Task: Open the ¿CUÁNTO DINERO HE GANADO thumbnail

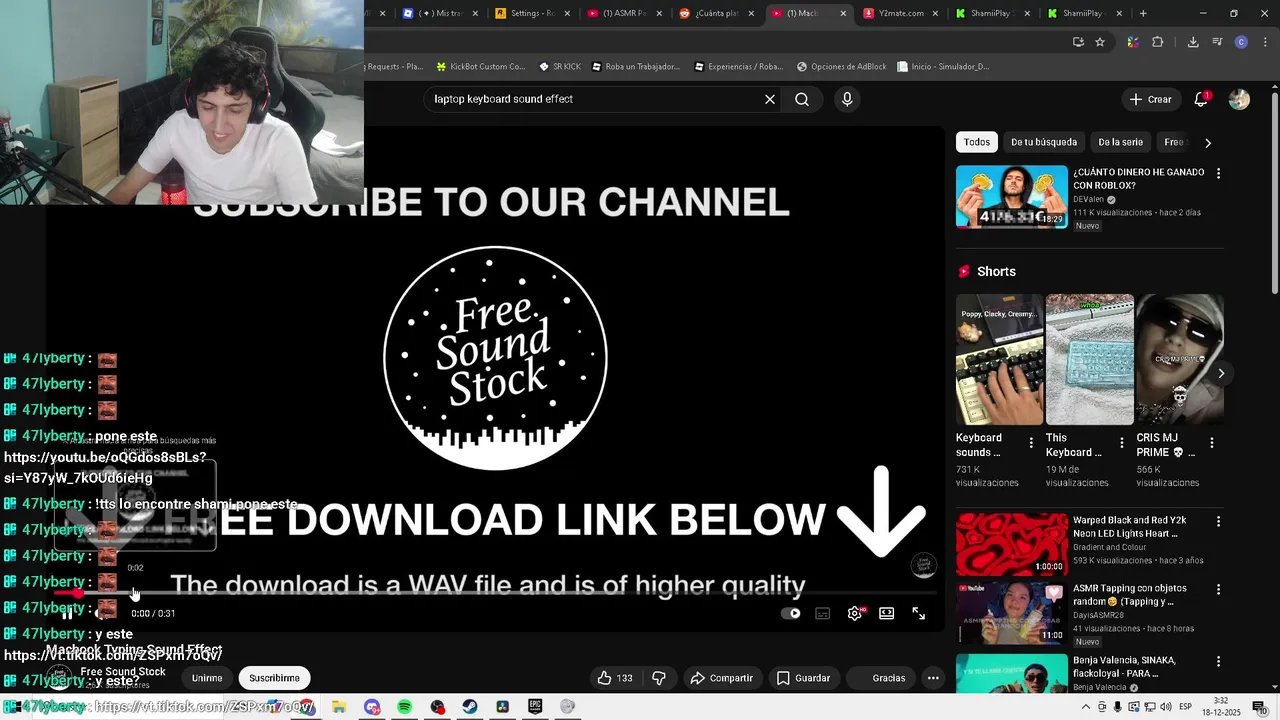Action: (1011, 196)
